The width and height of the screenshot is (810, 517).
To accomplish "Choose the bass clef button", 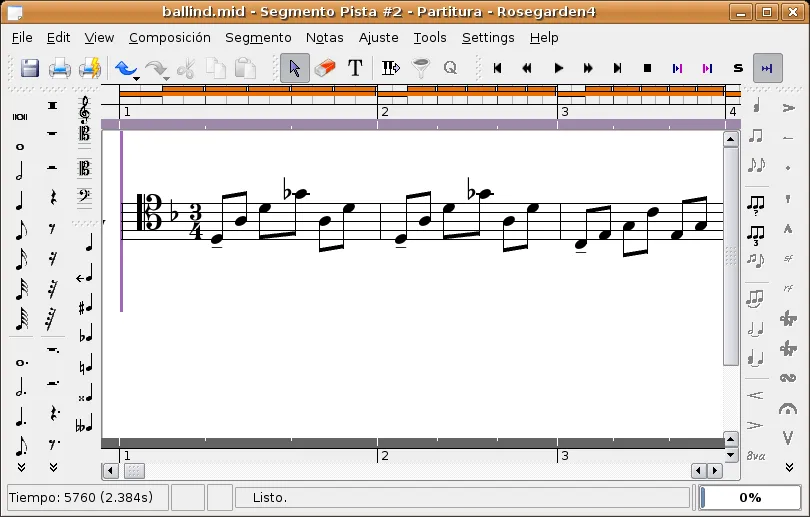I will tap(84, 196).
